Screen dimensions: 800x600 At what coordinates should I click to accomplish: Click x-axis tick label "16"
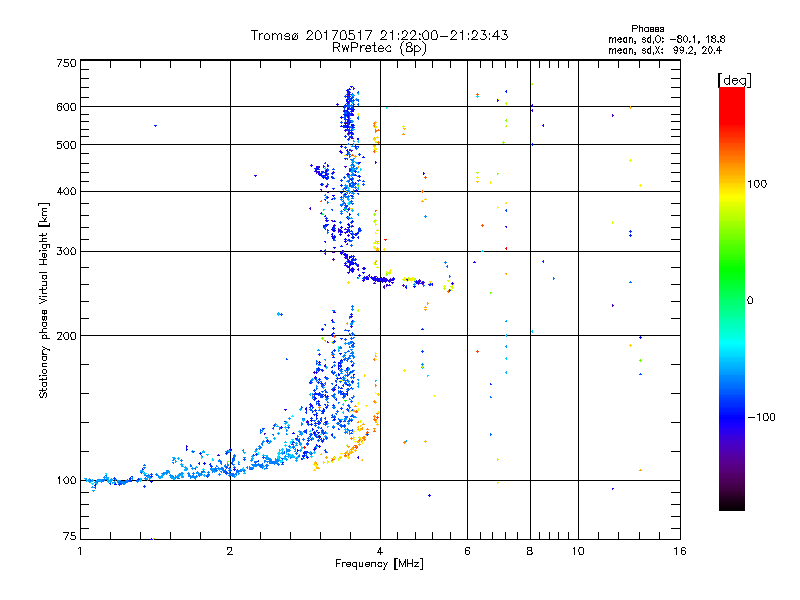[x=680, y=551]
